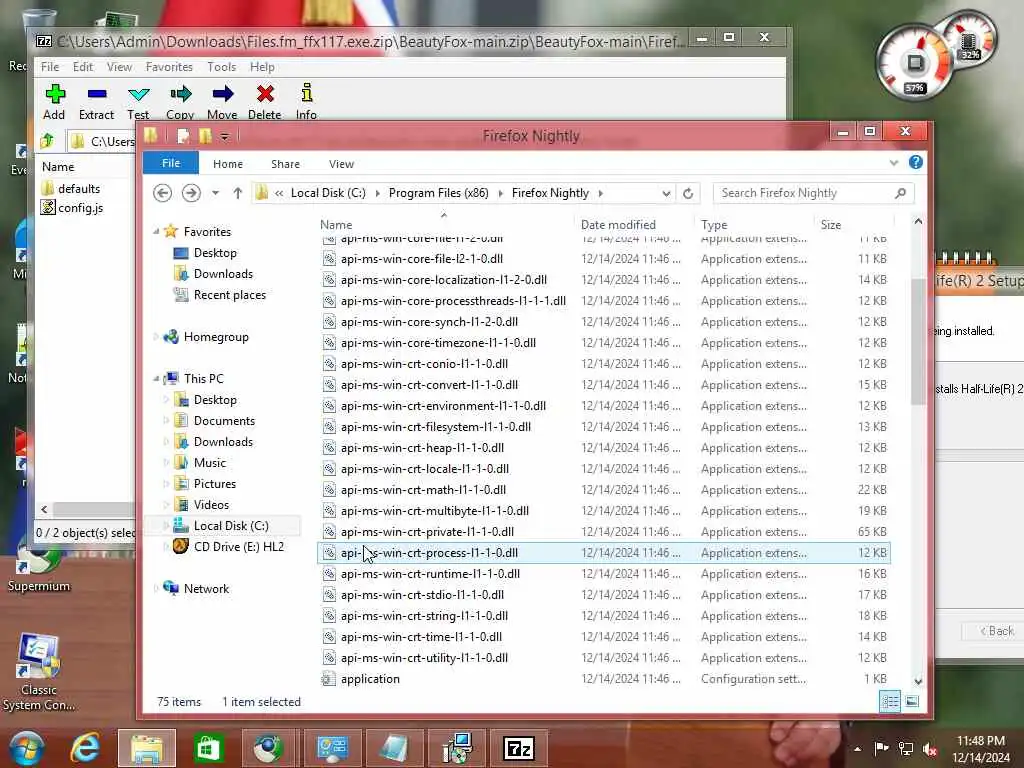
Task: Click the 7-Zip up-folder arrow icon
Action: point(47,141)
